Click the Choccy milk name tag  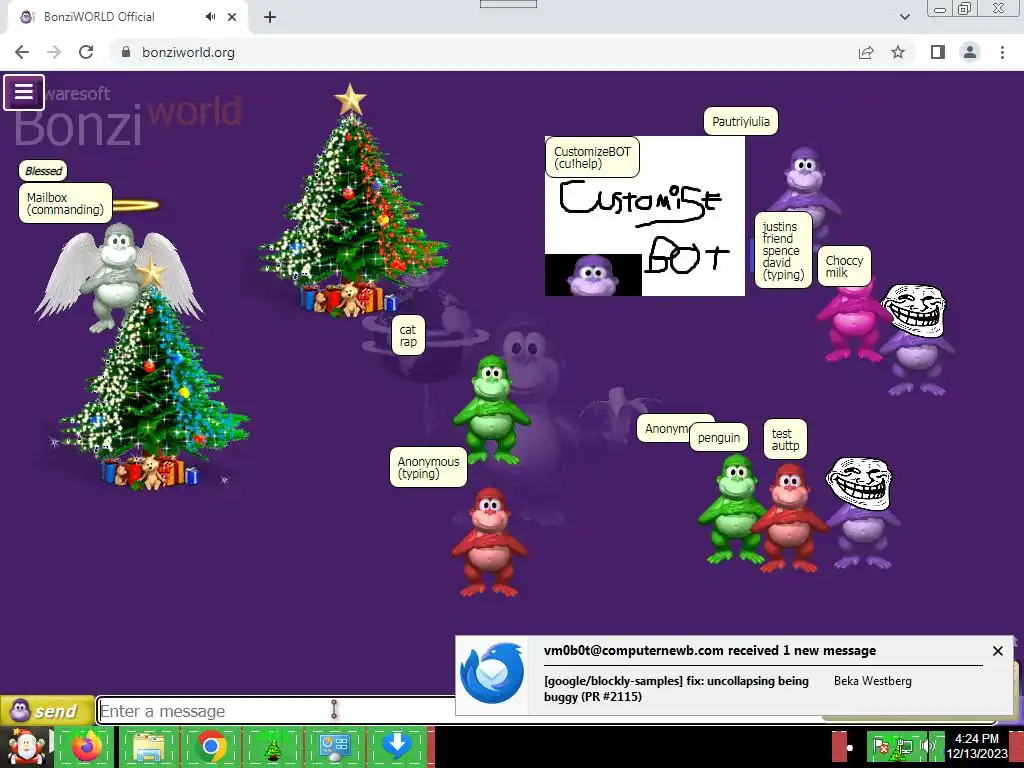click(844, 266)
